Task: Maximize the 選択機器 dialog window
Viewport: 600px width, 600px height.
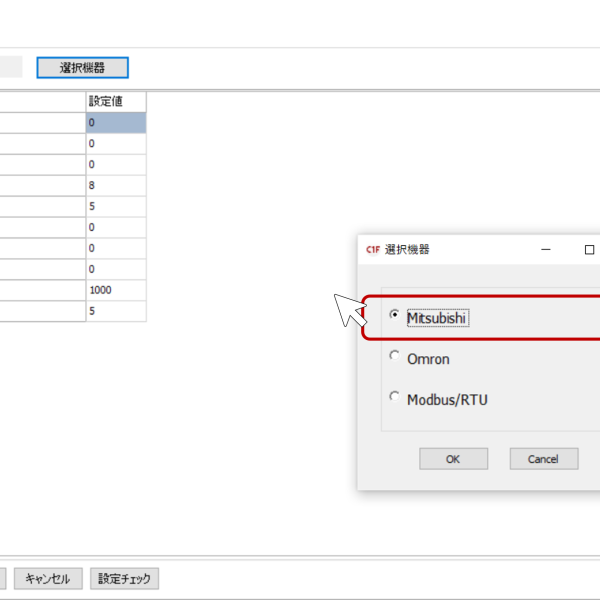Action: pyautogui.click(x=589, y=249)
